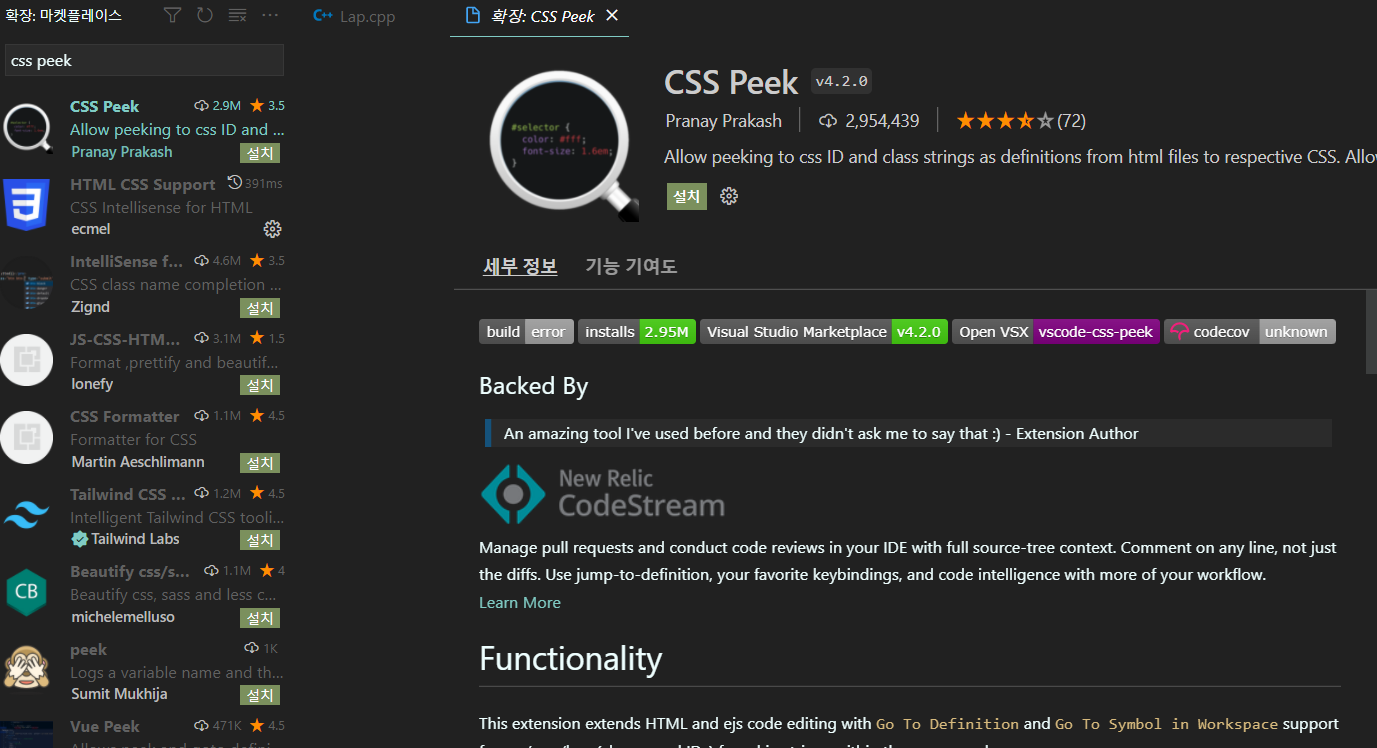Select HTML CSS Support extension

tap(144, 206)
